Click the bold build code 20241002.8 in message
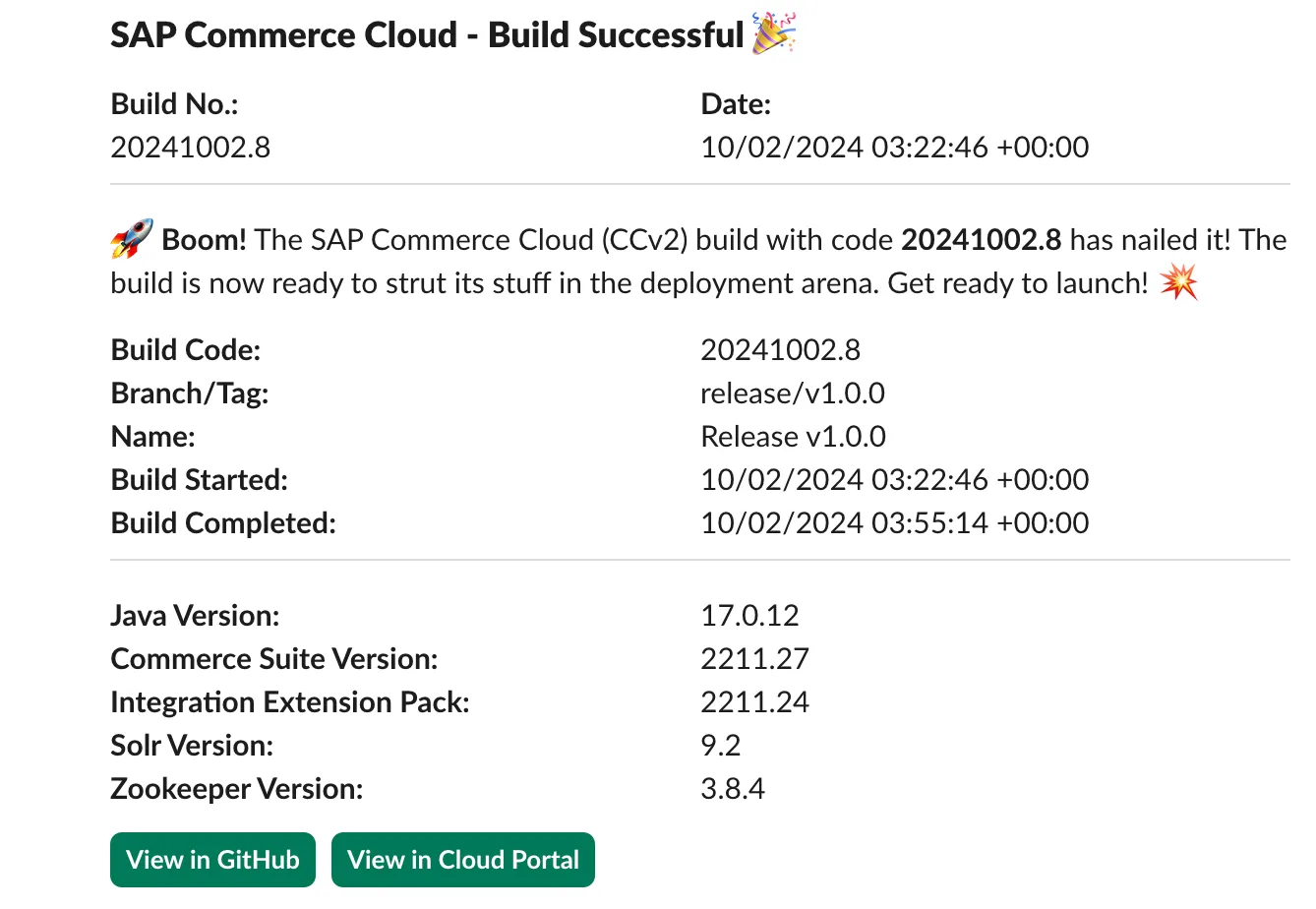The height and width of the screenshot is (909, 1316). (981, 240)
